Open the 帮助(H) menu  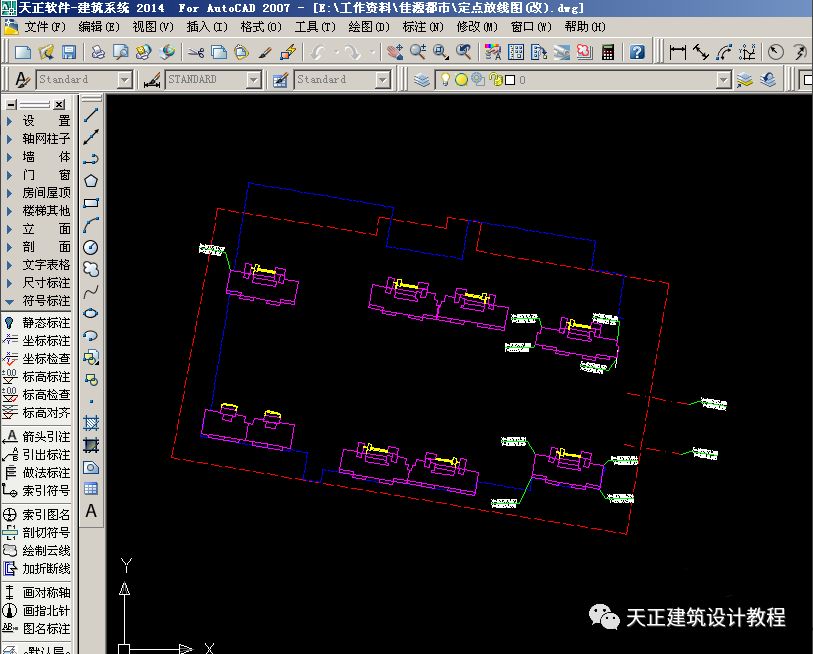coord(585,26)
